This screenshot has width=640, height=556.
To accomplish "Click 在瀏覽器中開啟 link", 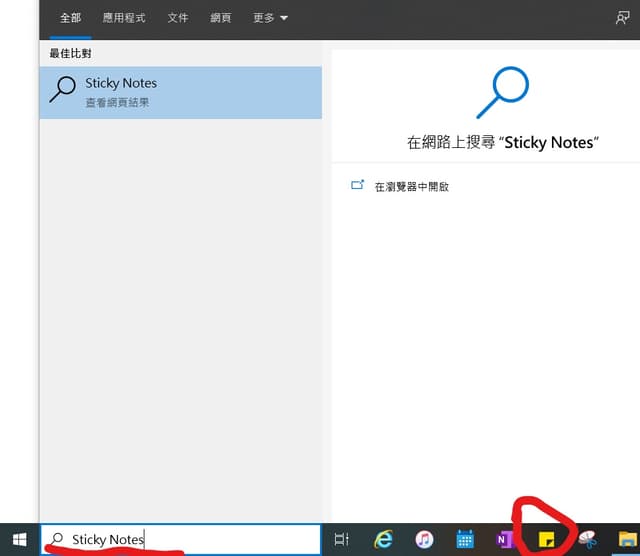I will [411, 187].
